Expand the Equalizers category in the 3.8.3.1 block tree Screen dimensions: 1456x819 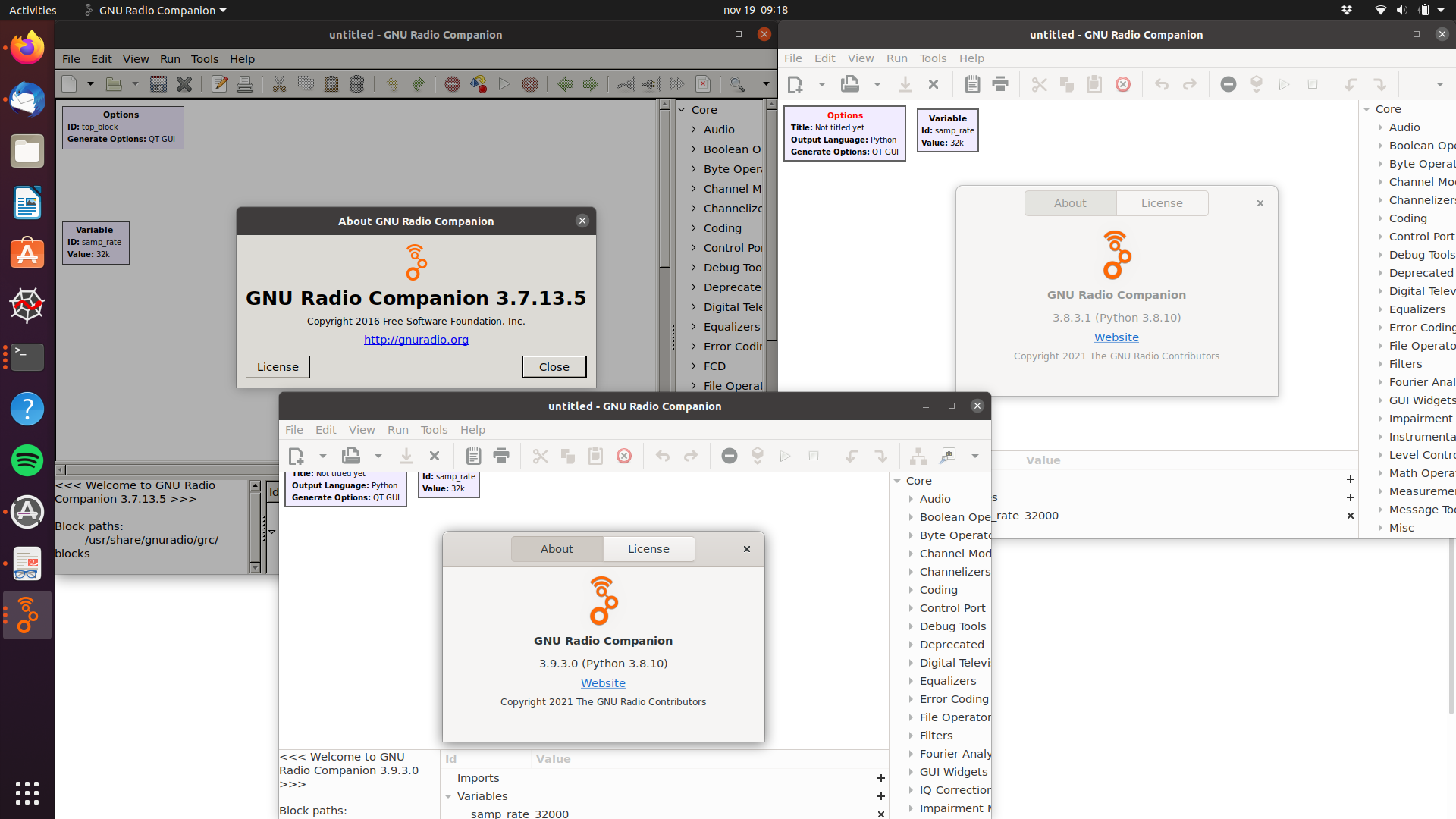click(1380, 309)
